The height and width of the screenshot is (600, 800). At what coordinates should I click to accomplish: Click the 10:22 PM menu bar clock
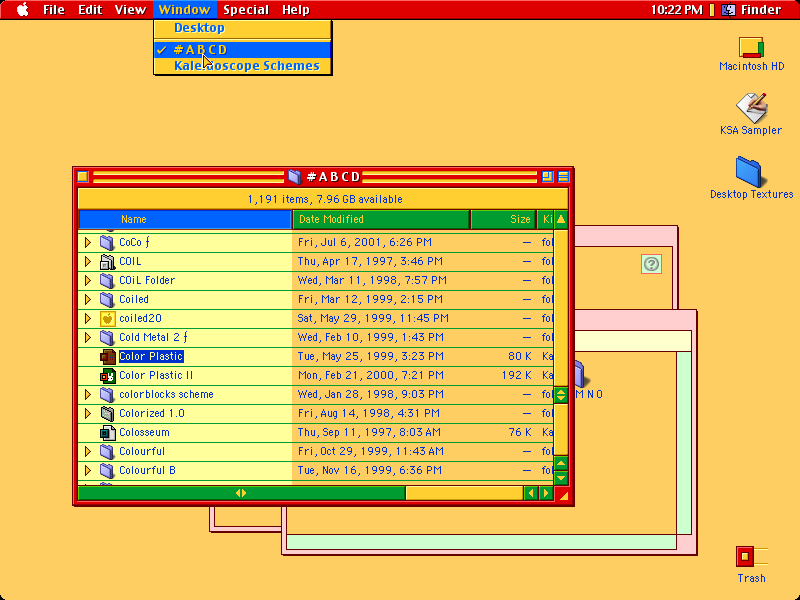677,9
